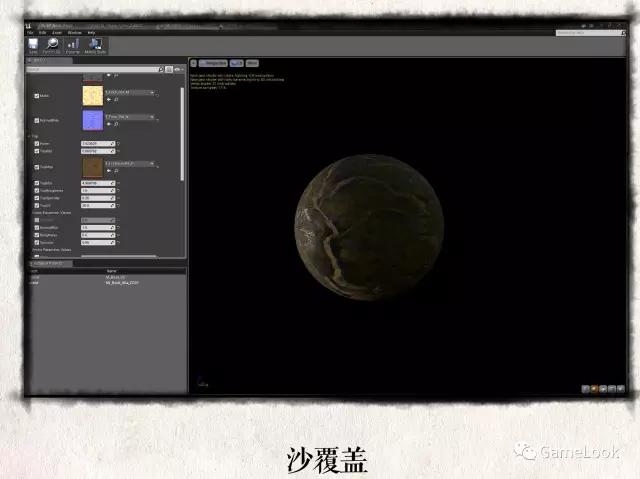The height and width of the screenshot is (479, 640).
Task: Toggle the TopRoughness checkbox
Action: 37,191
